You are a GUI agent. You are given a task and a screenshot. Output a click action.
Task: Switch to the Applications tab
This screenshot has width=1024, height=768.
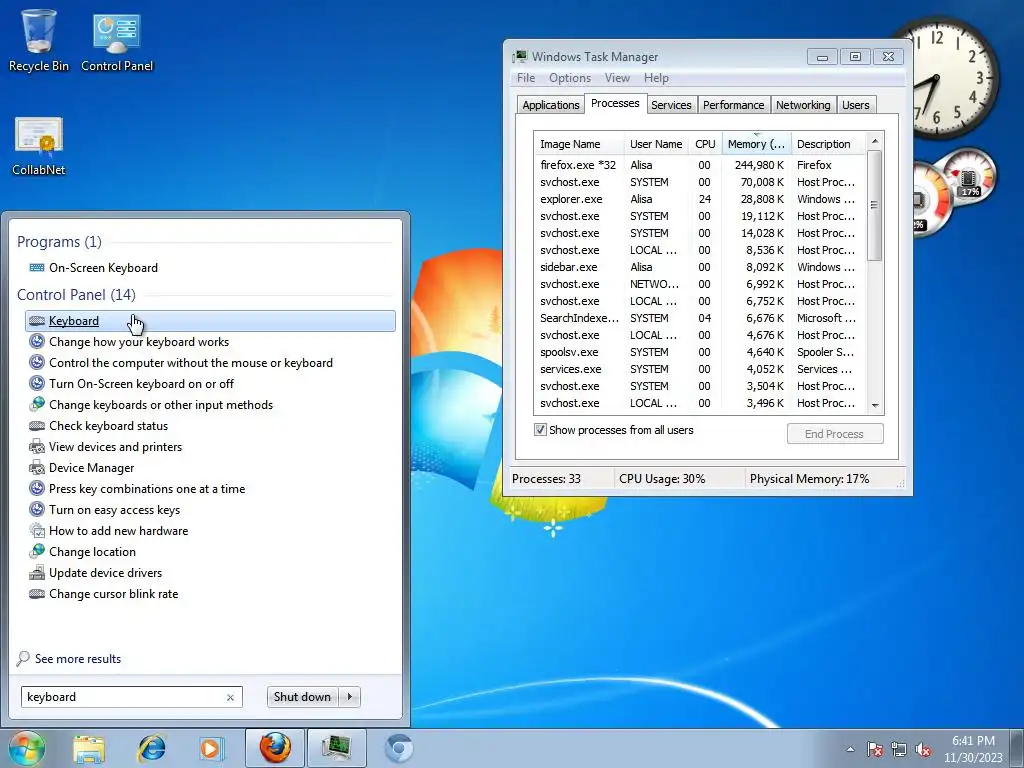point(551,104)
